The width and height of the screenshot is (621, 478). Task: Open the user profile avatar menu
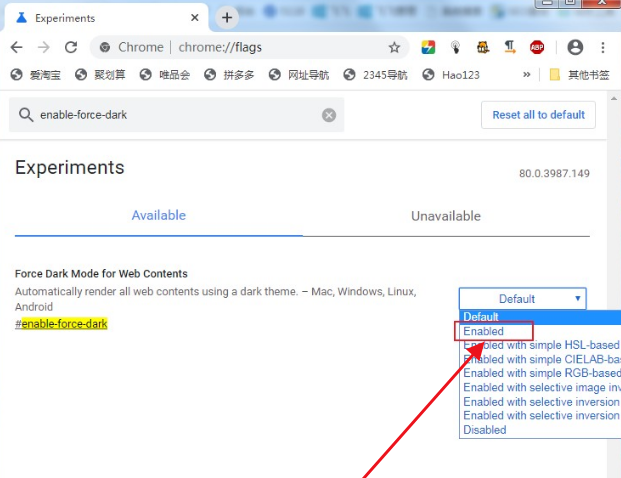click(x=575, y=48)
